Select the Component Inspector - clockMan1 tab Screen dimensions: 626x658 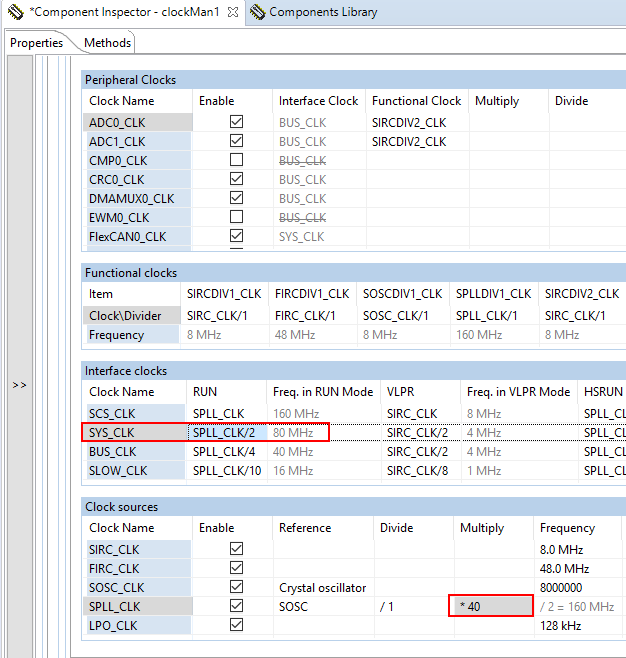point(124,12)
